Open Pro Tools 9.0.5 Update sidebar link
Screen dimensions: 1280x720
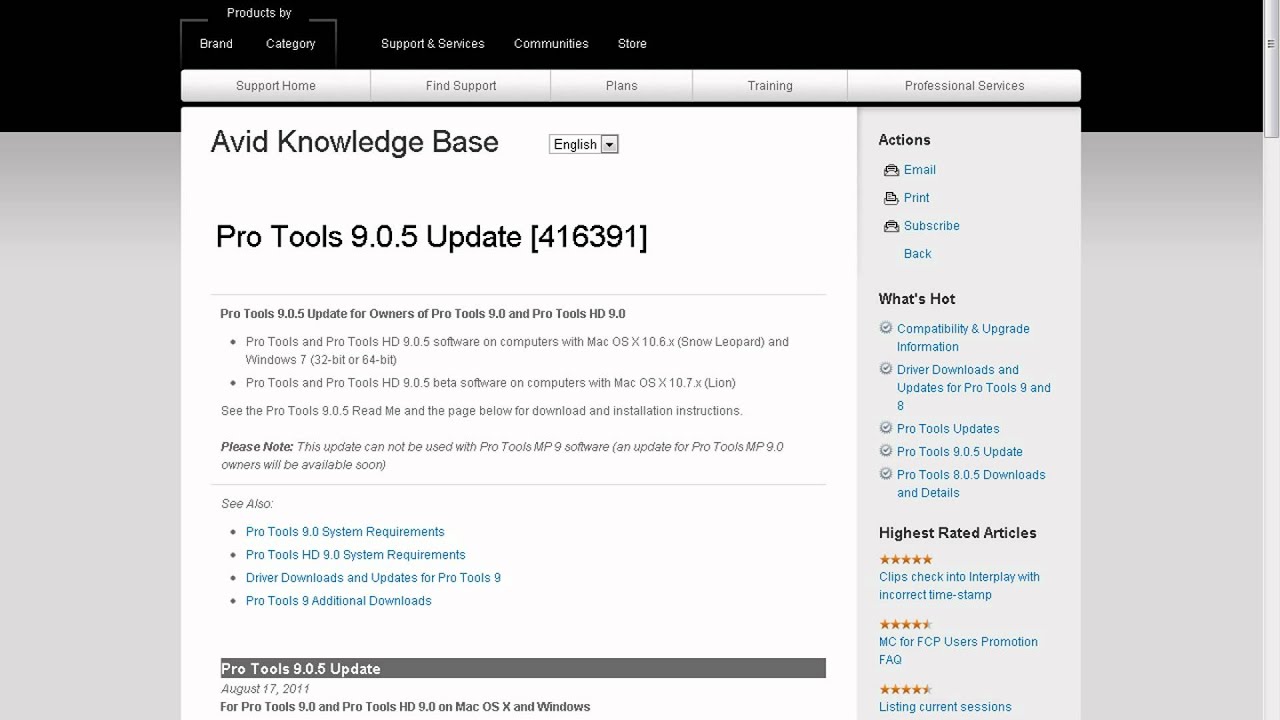[x=960, y=452]
